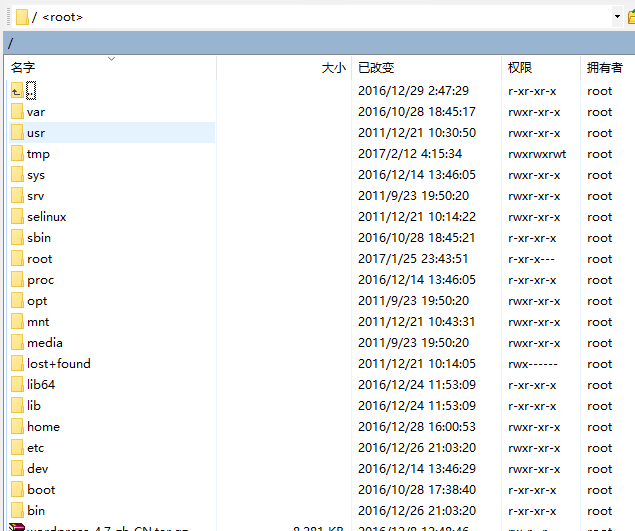Select the media folder entry

click(x=44, y=343)
